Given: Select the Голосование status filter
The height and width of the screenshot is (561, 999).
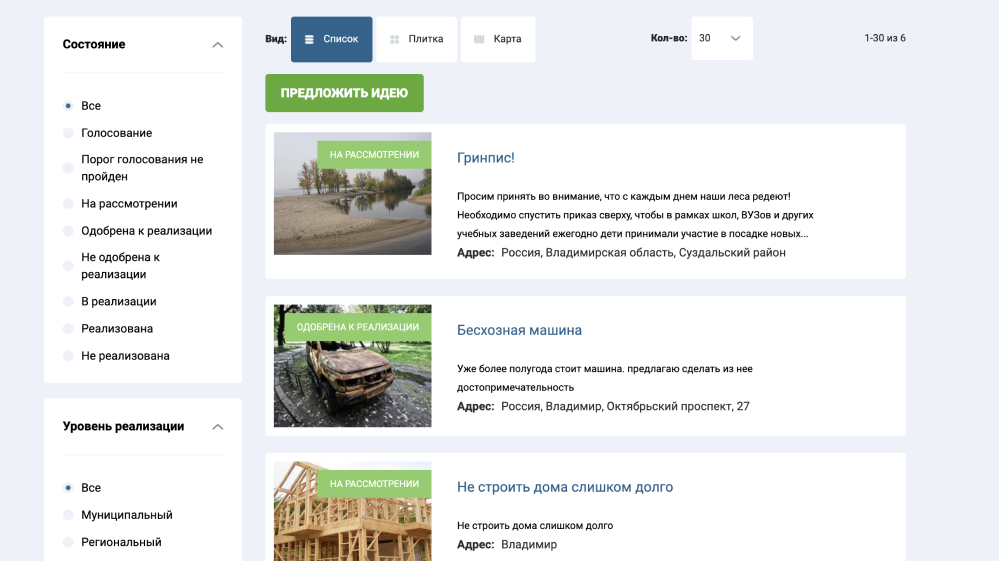Looking at the screenshot, I should point(68,133).
